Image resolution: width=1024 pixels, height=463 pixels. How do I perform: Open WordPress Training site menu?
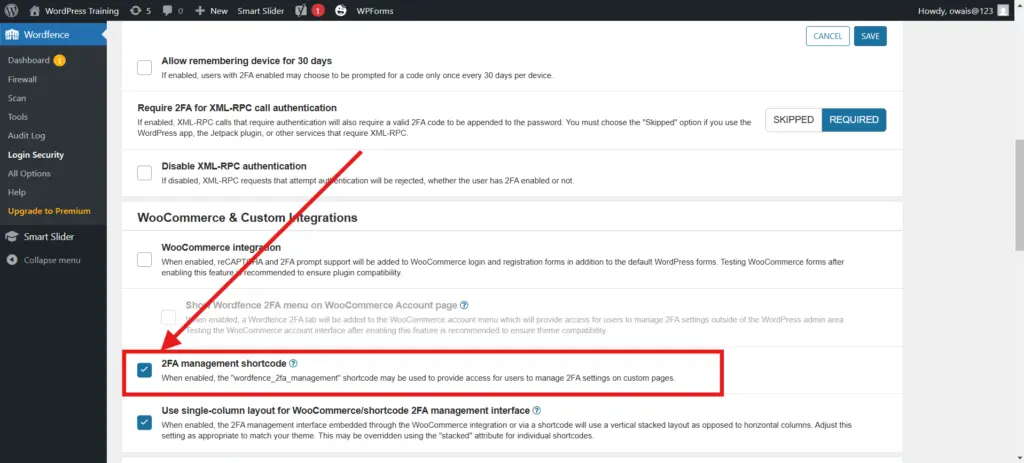pos(82,10)
